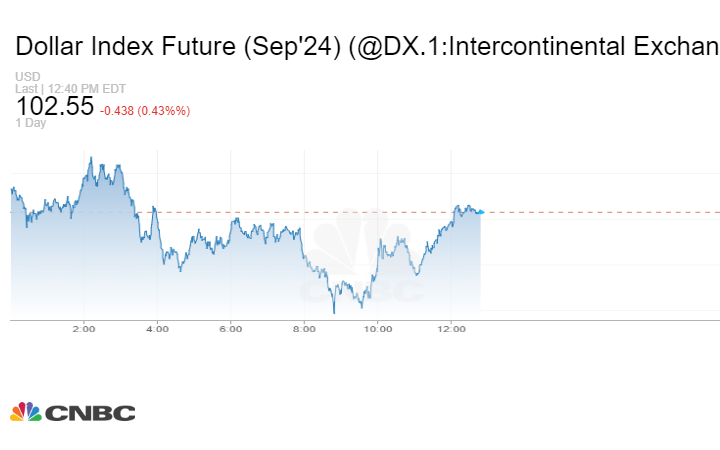Click the 8:00 time axis label
Screen dimensions: 720x450
(x=304, y=328)
